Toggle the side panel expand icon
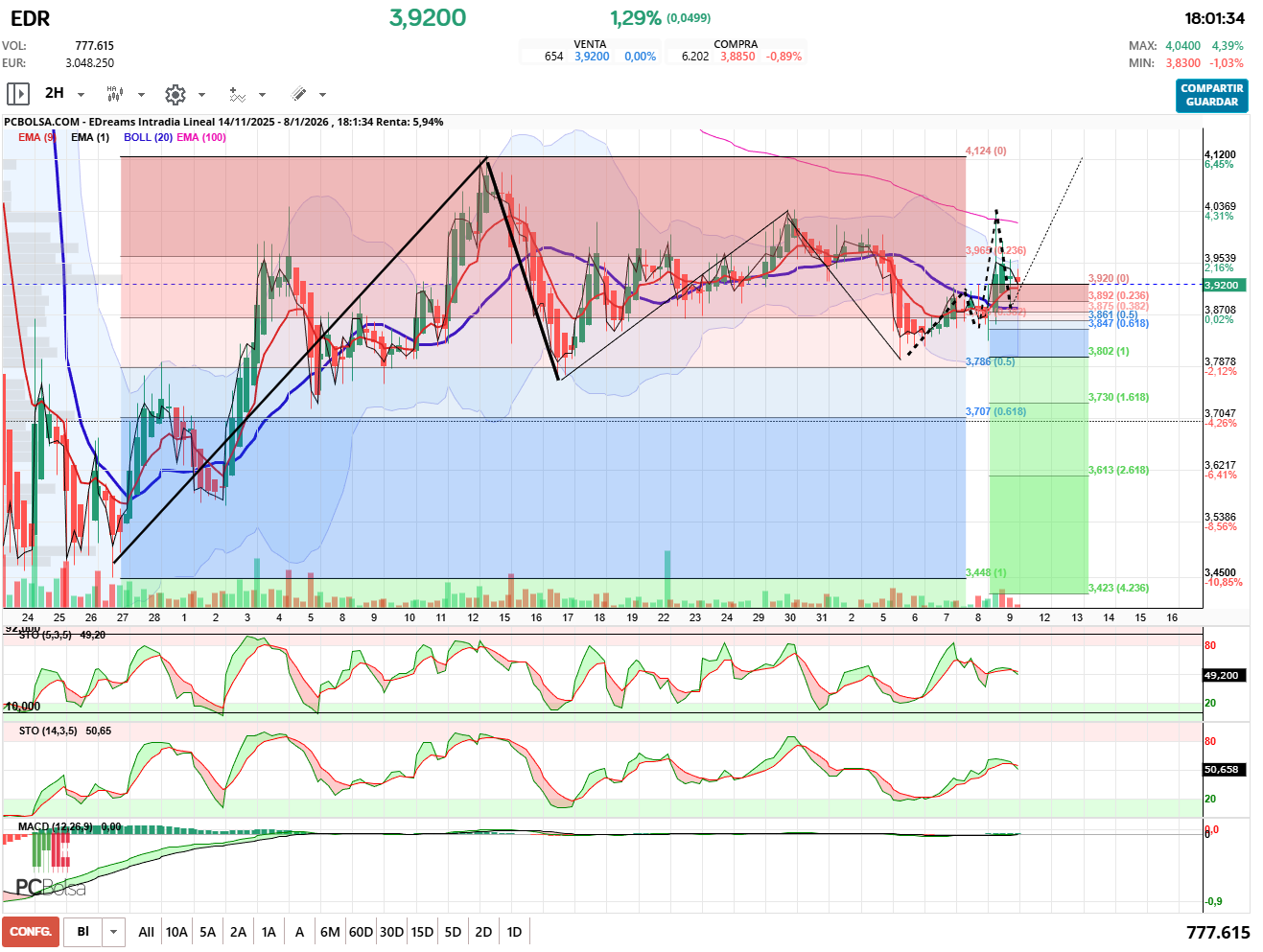 coord(17,94)
